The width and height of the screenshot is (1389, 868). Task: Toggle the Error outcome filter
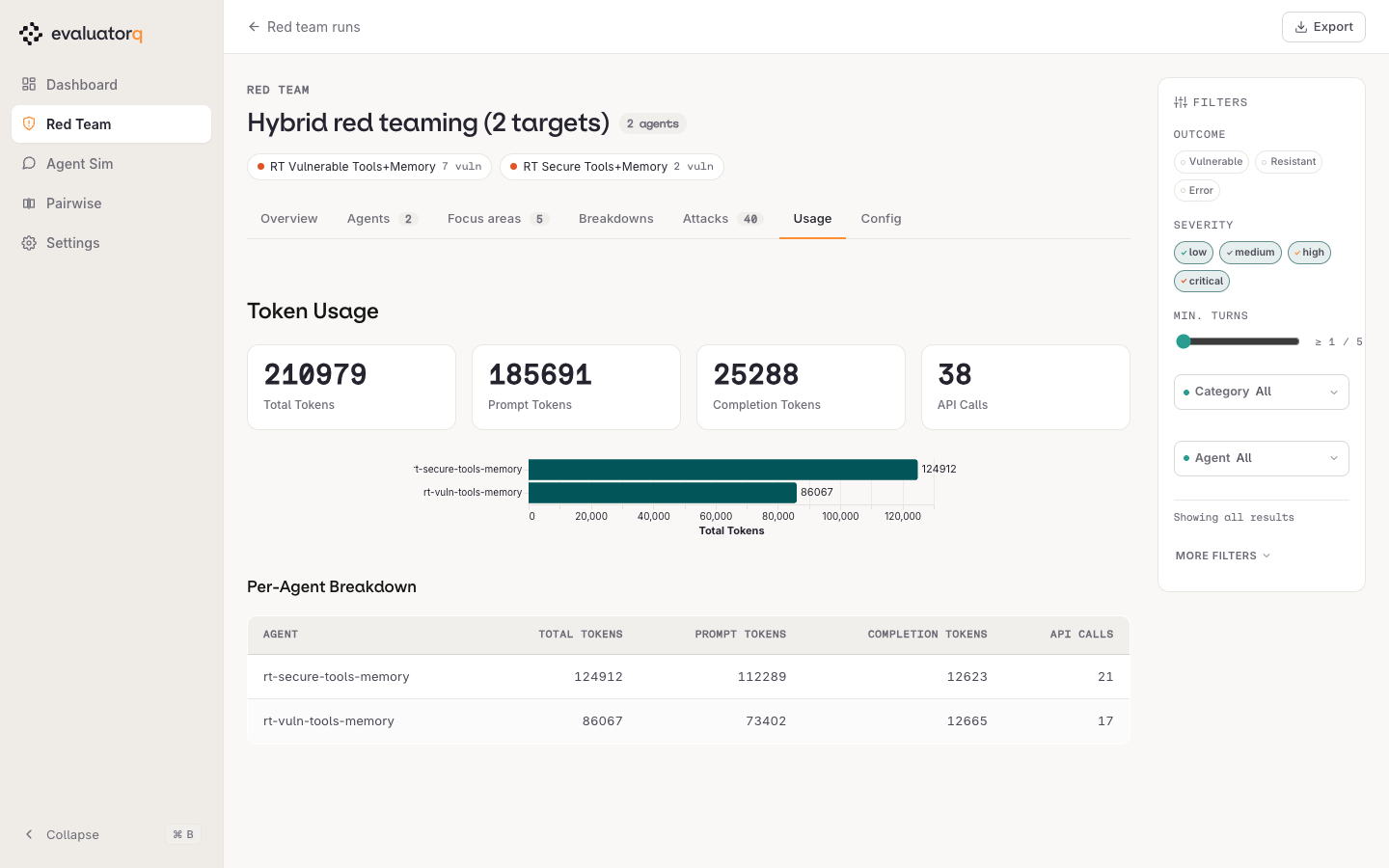coord(1197,191)
